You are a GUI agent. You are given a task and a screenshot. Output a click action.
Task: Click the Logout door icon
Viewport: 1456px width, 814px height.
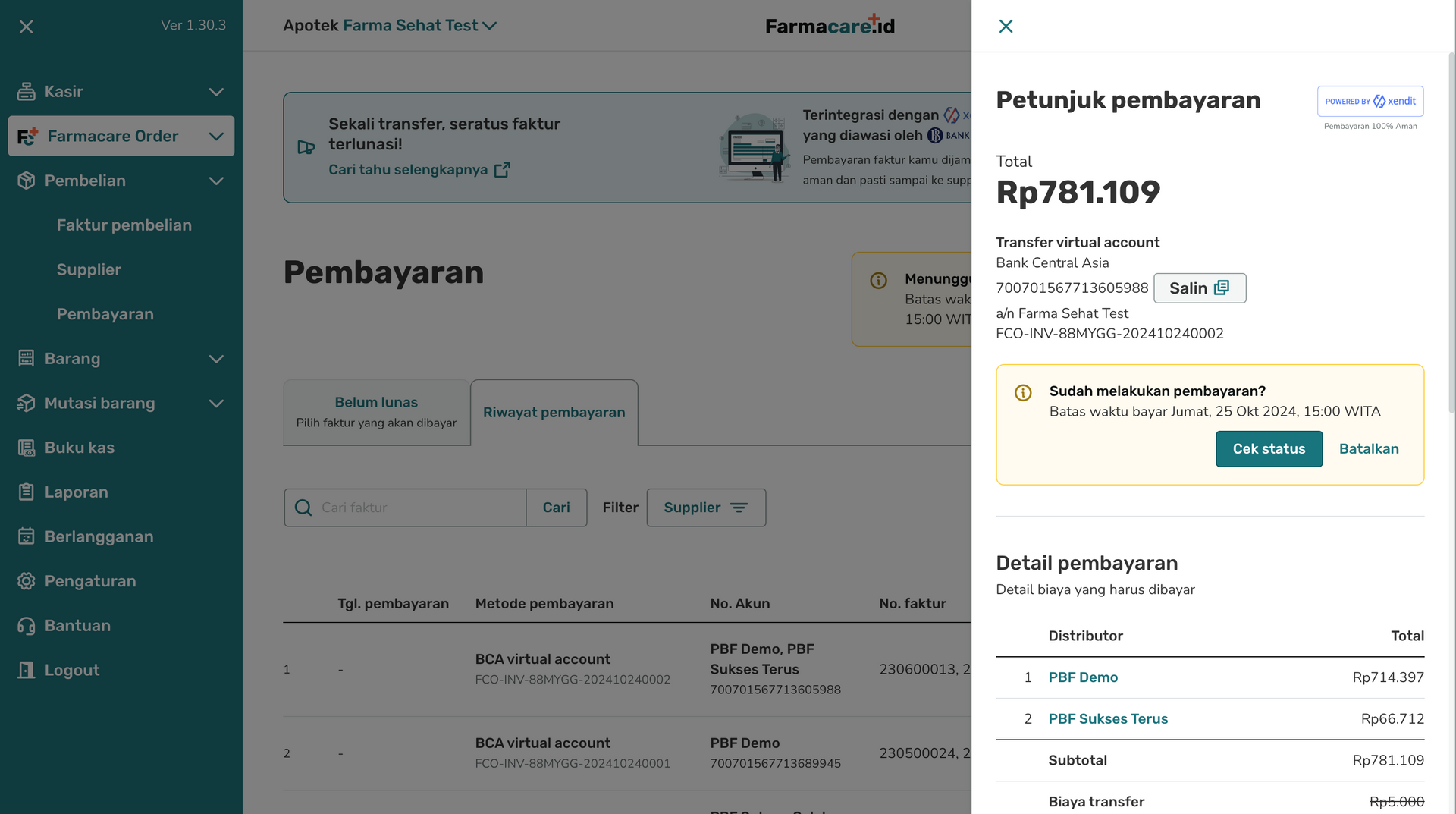pyautogui.click(x=26, y=670)
